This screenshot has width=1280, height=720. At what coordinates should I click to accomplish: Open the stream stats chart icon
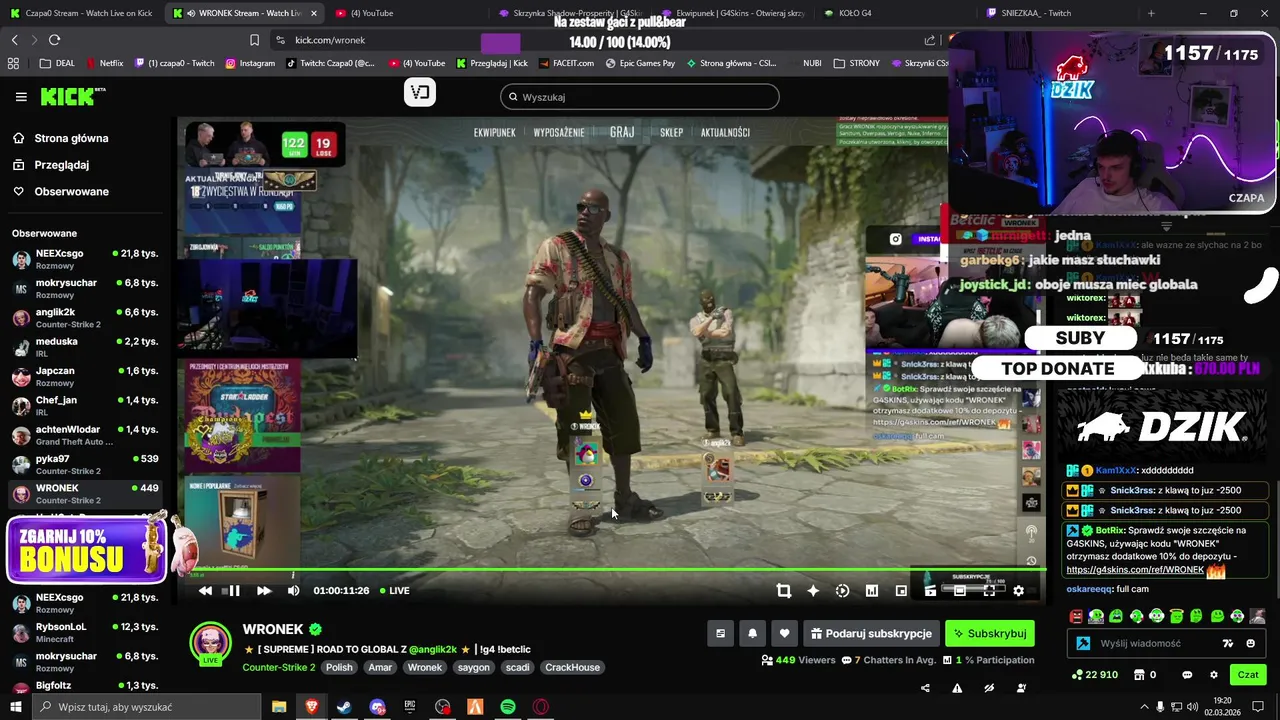(872, 591)
